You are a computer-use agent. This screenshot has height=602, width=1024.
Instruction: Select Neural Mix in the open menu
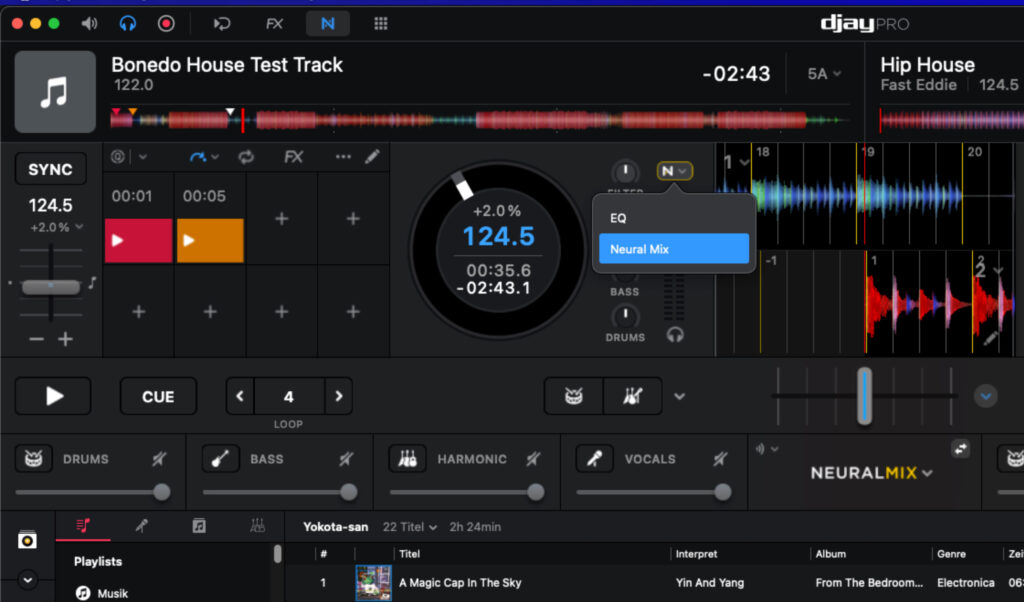tap(673, 248)
